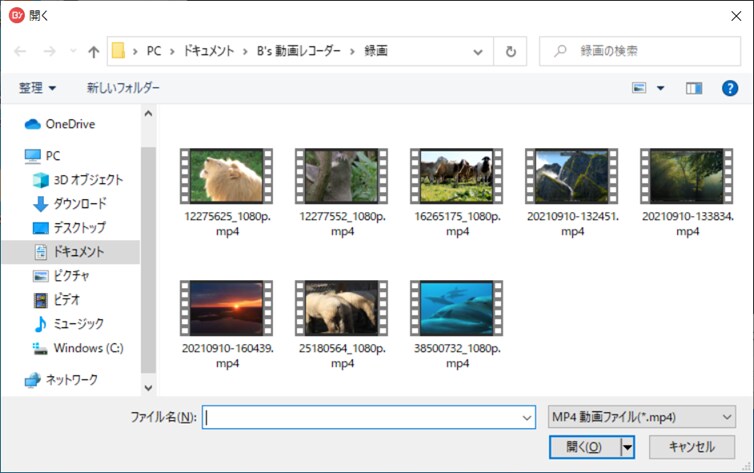The height and width of the screenshot is (473, 754).
Task: Open the view options dropdown arrow
Action: [x=660, y=88]
